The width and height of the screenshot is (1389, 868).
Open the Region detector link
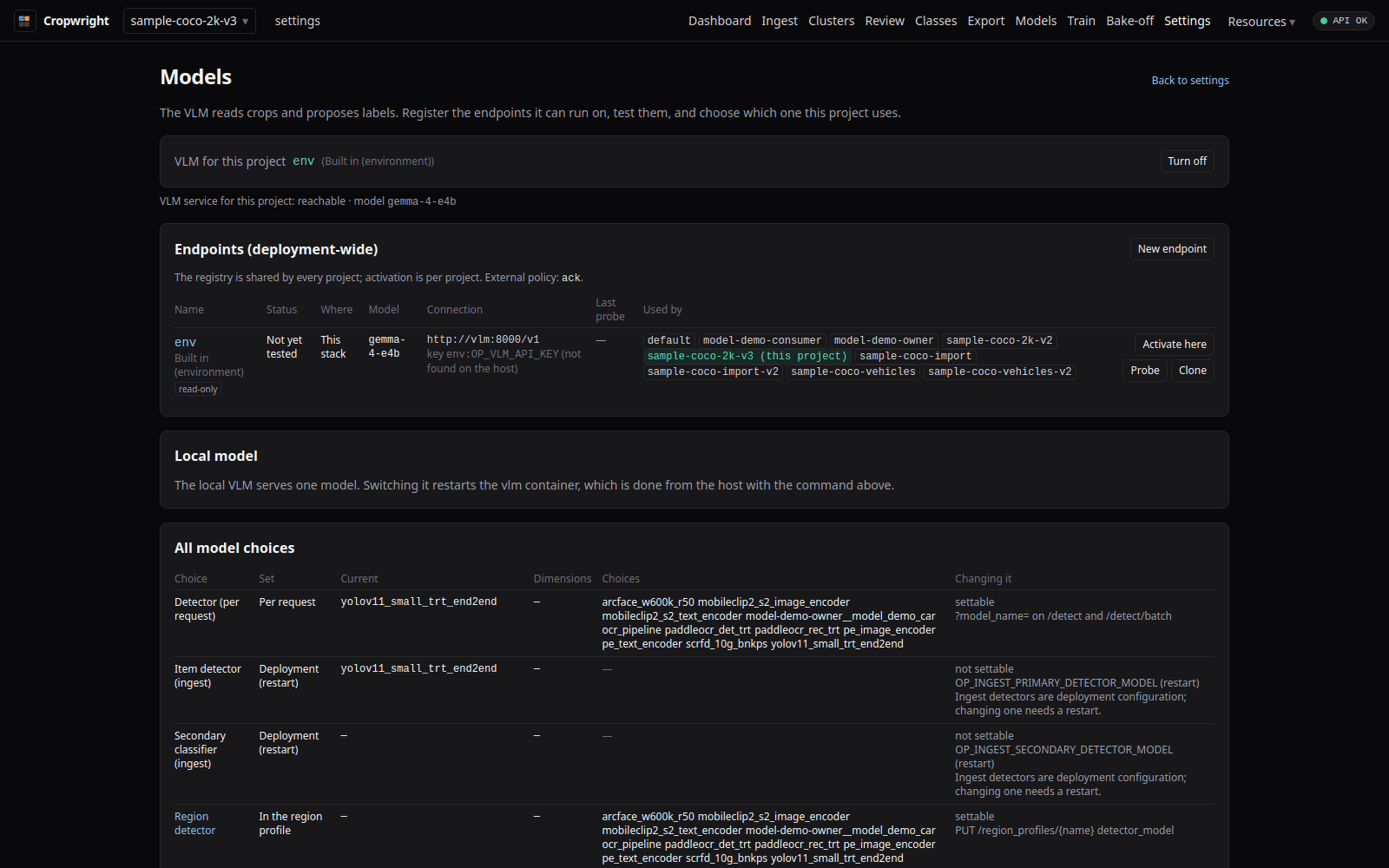(x=194, y=824)
